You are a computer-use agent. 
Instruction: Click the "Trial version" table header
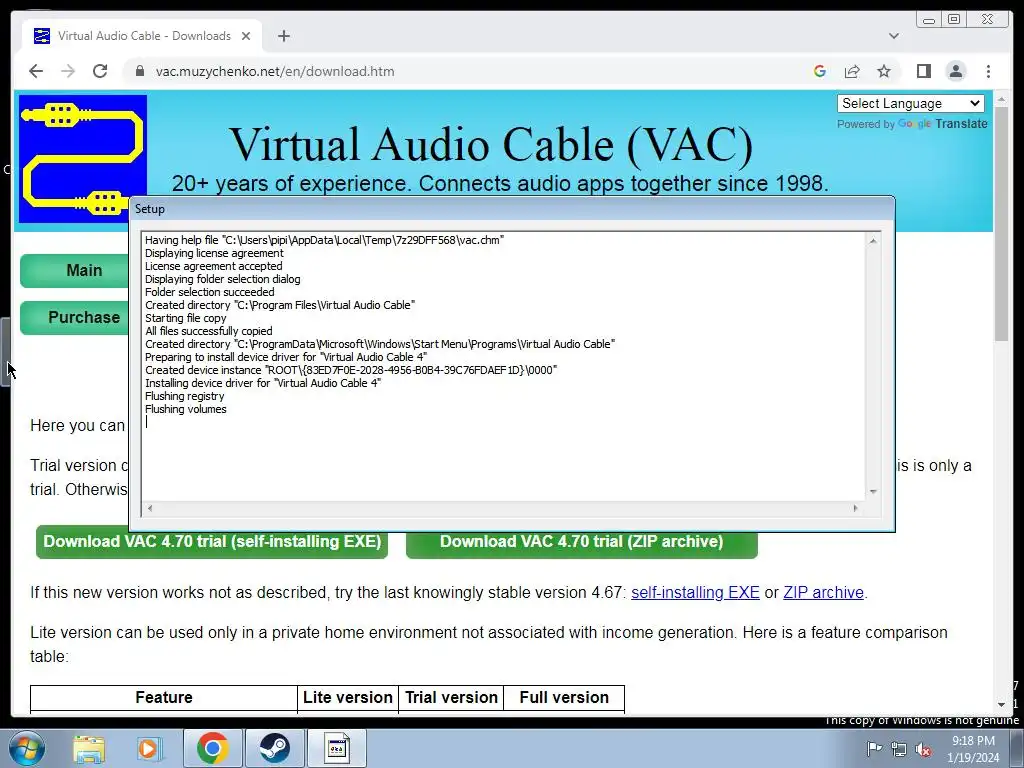(x=451, y=697)
